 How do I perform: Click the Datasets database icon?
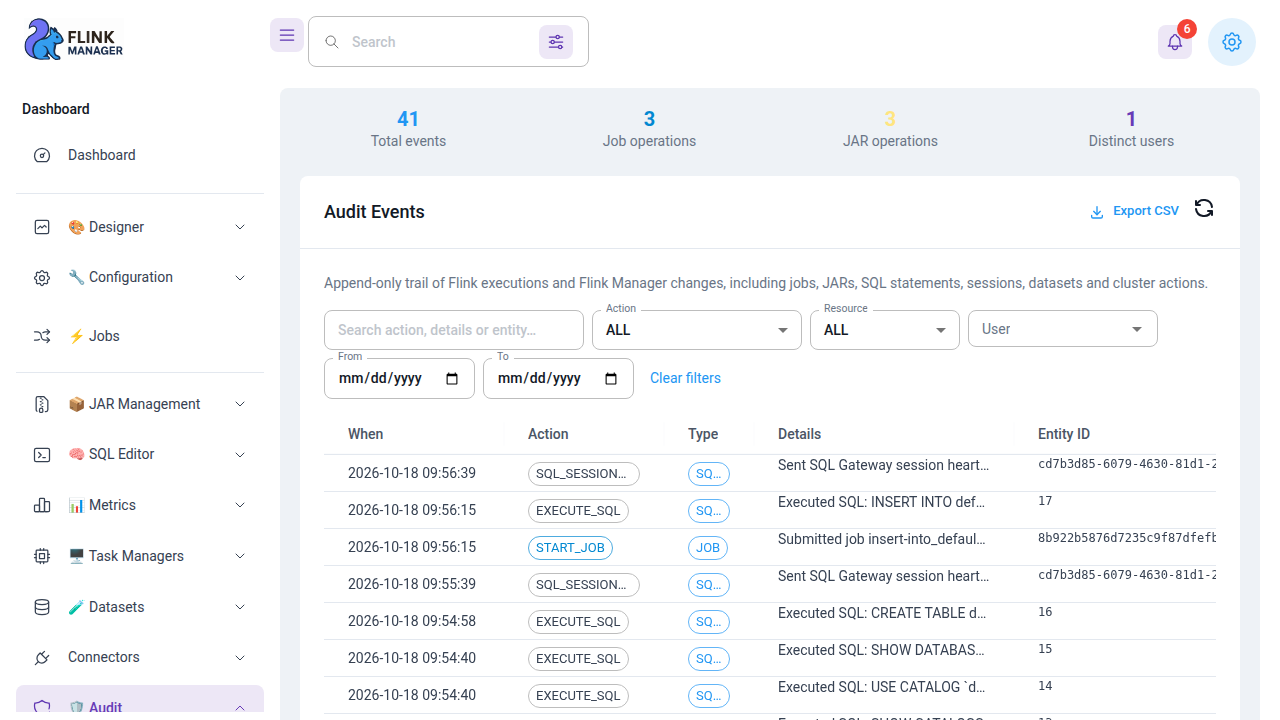[x=42, y=607]
